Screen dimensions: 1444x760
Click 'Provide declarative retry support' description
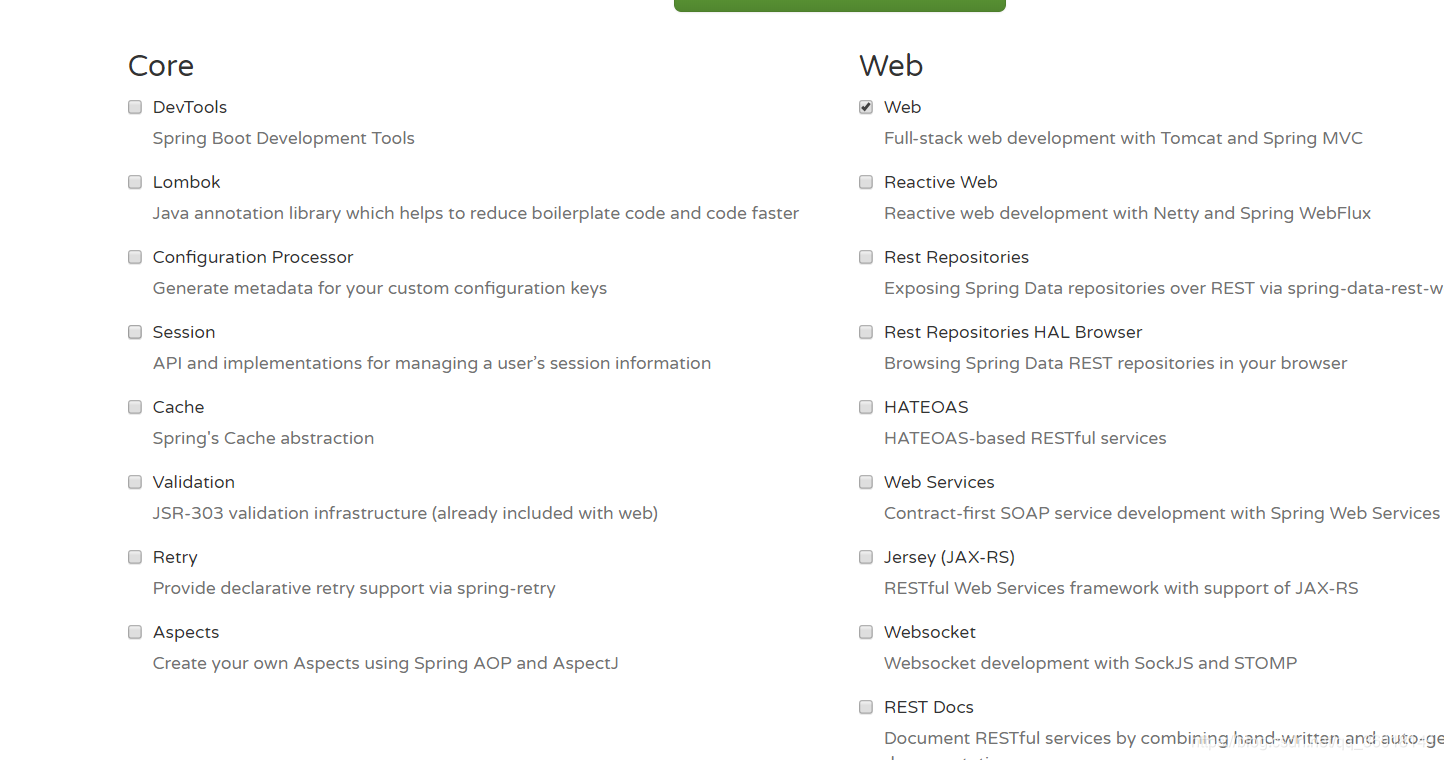354,588
